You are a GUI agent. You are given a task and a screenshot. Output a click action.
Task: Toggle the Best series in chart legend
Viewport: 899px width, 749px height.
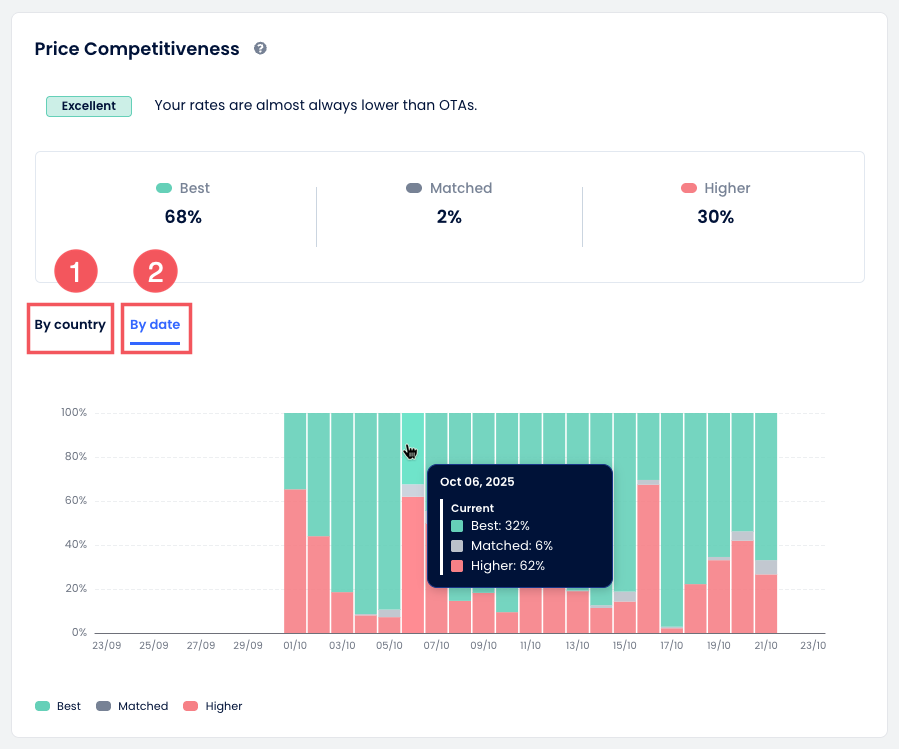click(58, 706)
